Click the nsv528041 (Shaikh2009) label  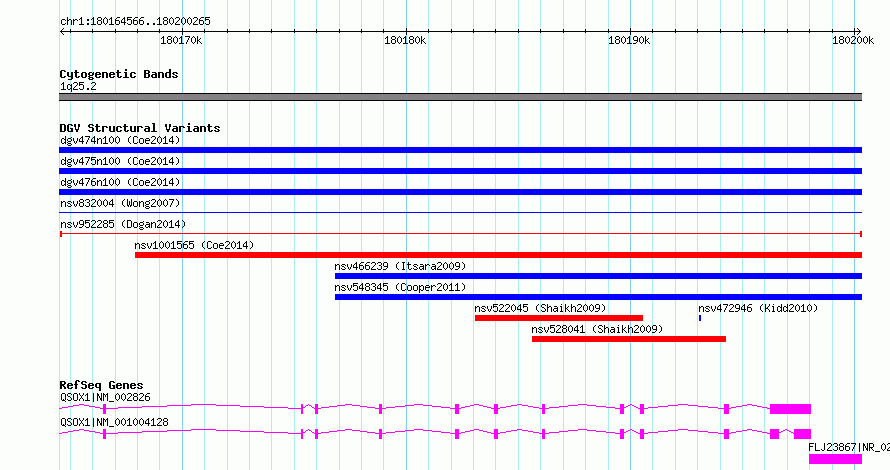[x=597, y=329]
